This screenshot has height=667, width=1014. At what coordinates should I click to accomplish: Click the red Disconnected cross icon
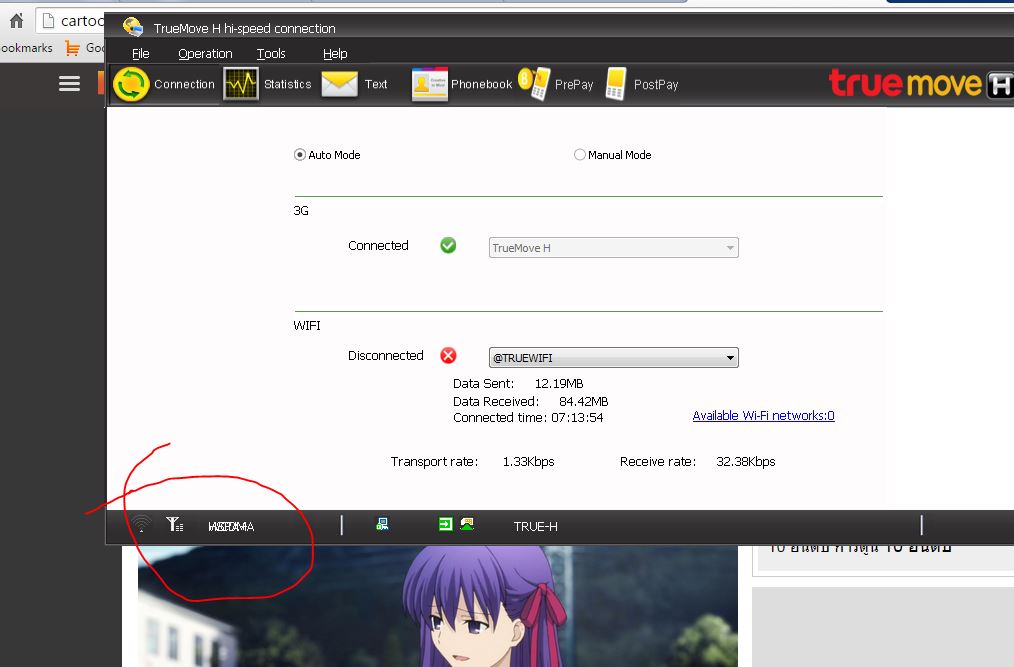tap(448, 355)
